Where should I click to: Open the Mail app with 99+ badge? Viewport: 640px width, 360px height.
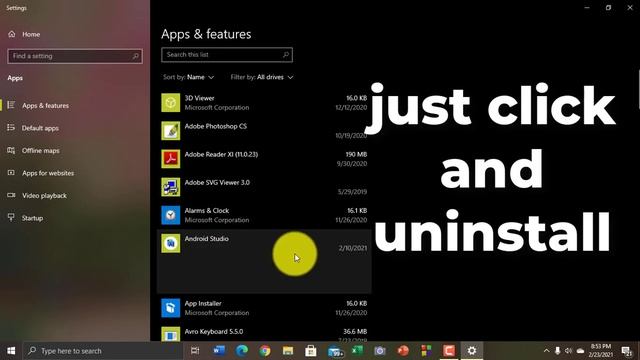[335, 351]
